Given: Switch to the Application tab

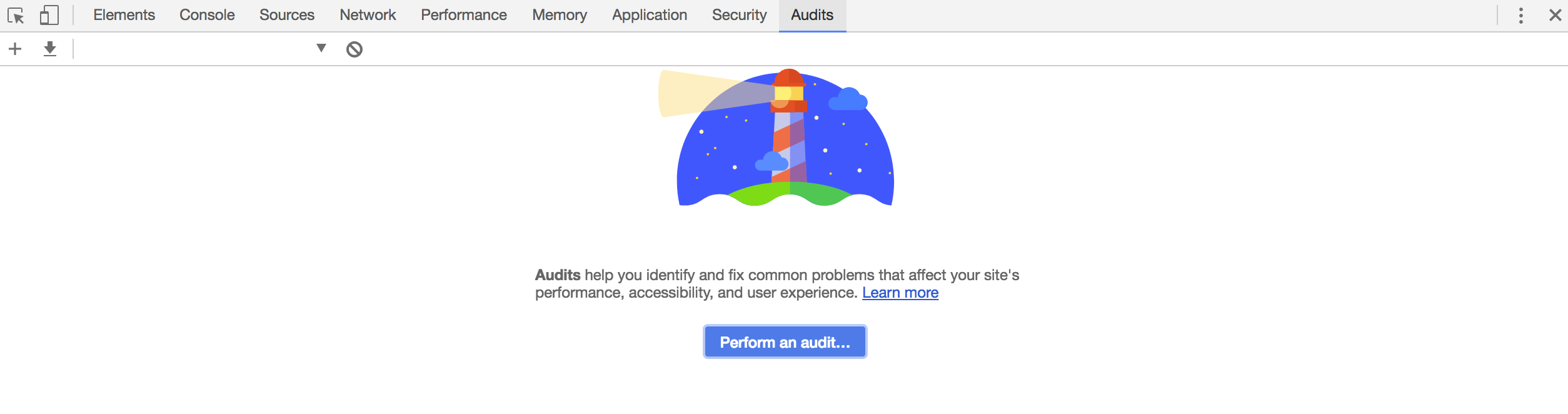Looking at the screenshot, I should pos(650,15).
